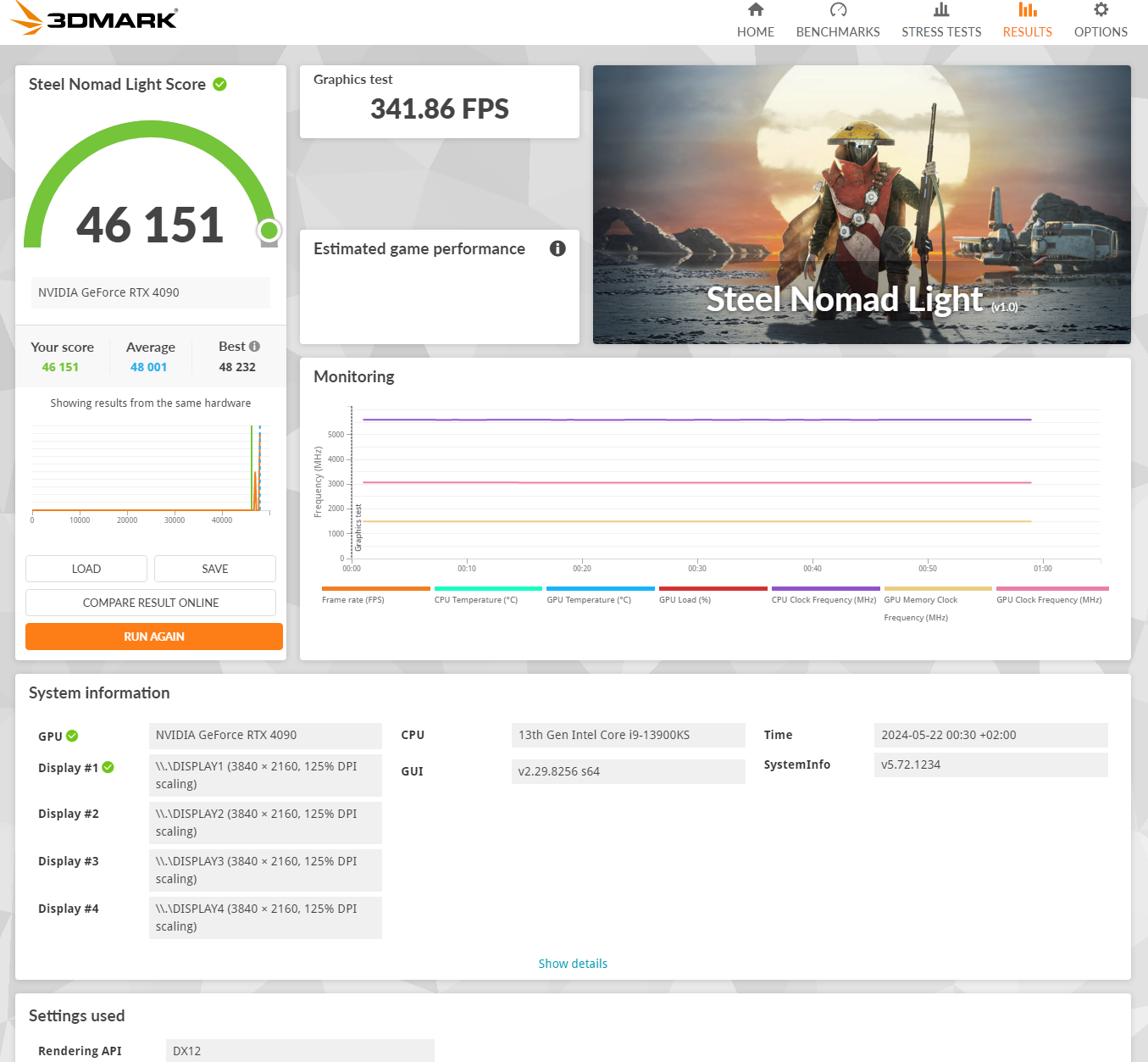Click the NVIDIA GeForce RTX 4090 field under score
Screen dimensions: 1148x1062
point(151,292)
